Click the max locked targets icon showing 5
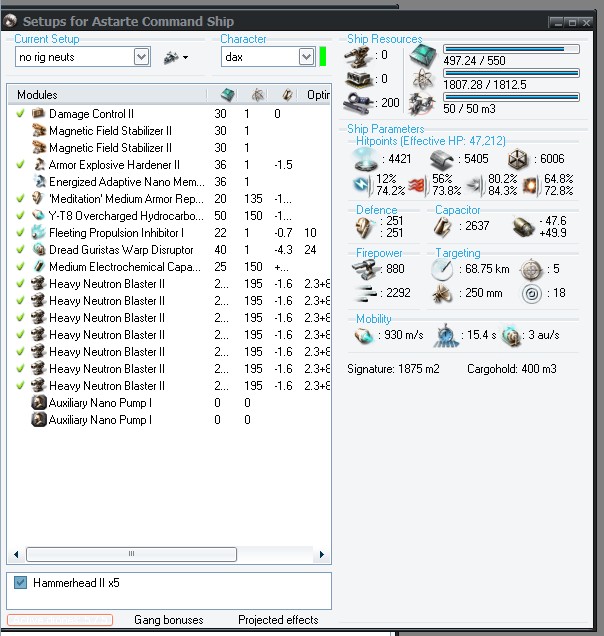The image size is (604, 636). coord(531,270)
